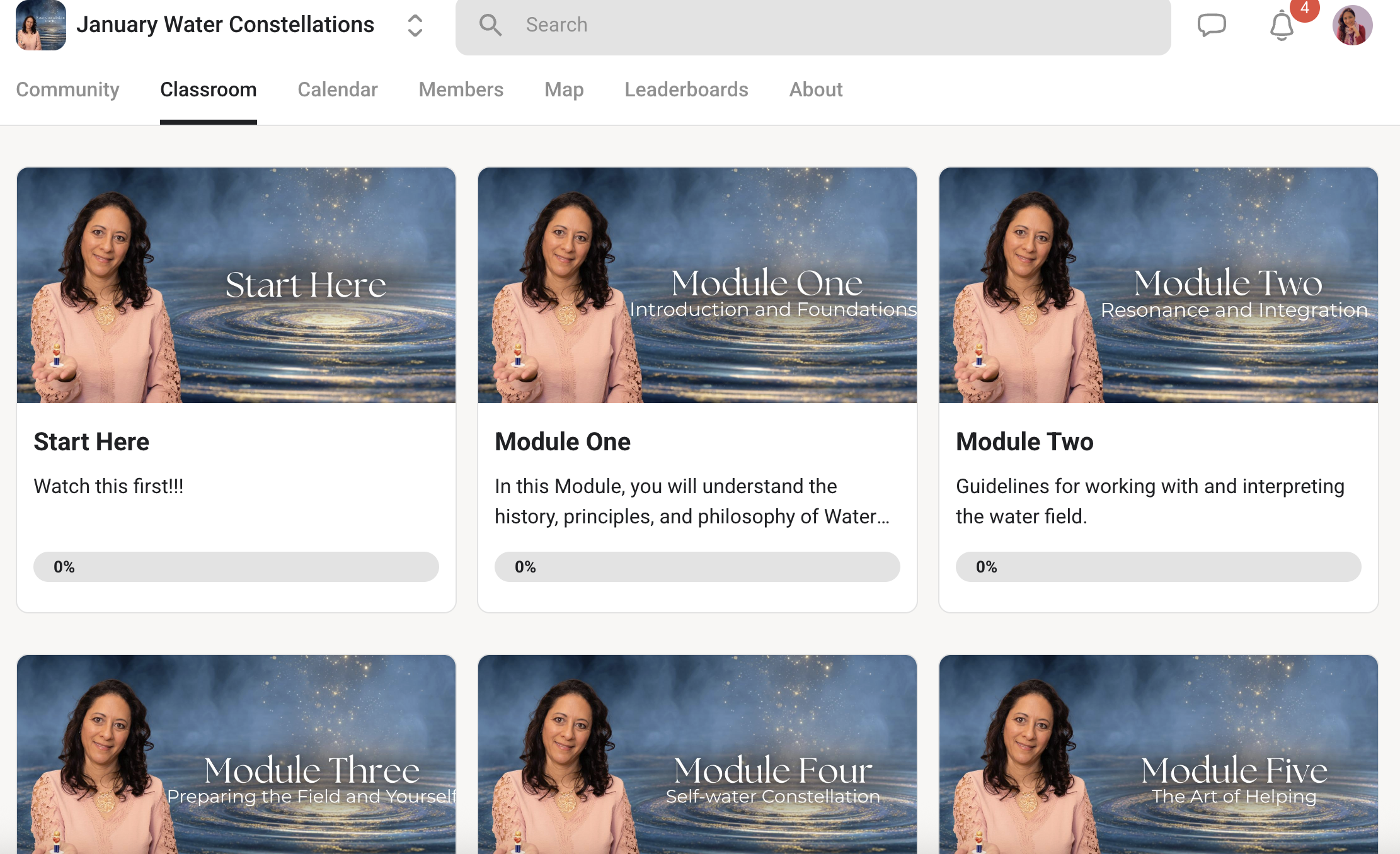Click the user profile avatar
The height and width of the screenshot is (854, 1400).
tap(1352, 25)
